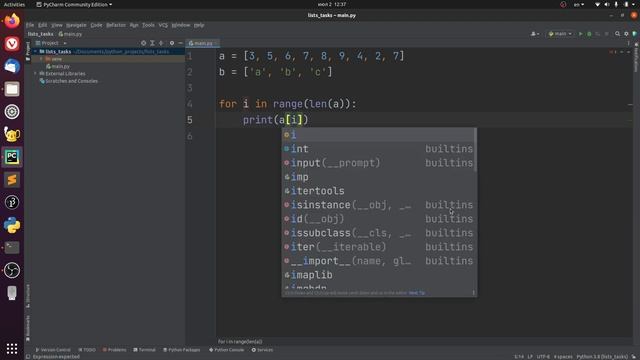
Task: Choose 'itertools' completion entry
Action: (x=379, y=191)
